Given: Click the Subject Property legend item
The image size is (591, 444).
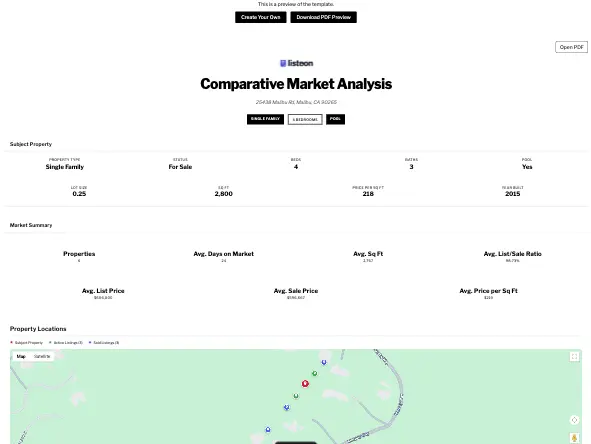Looking at the screenshot, I should click(x=26, y=343).
